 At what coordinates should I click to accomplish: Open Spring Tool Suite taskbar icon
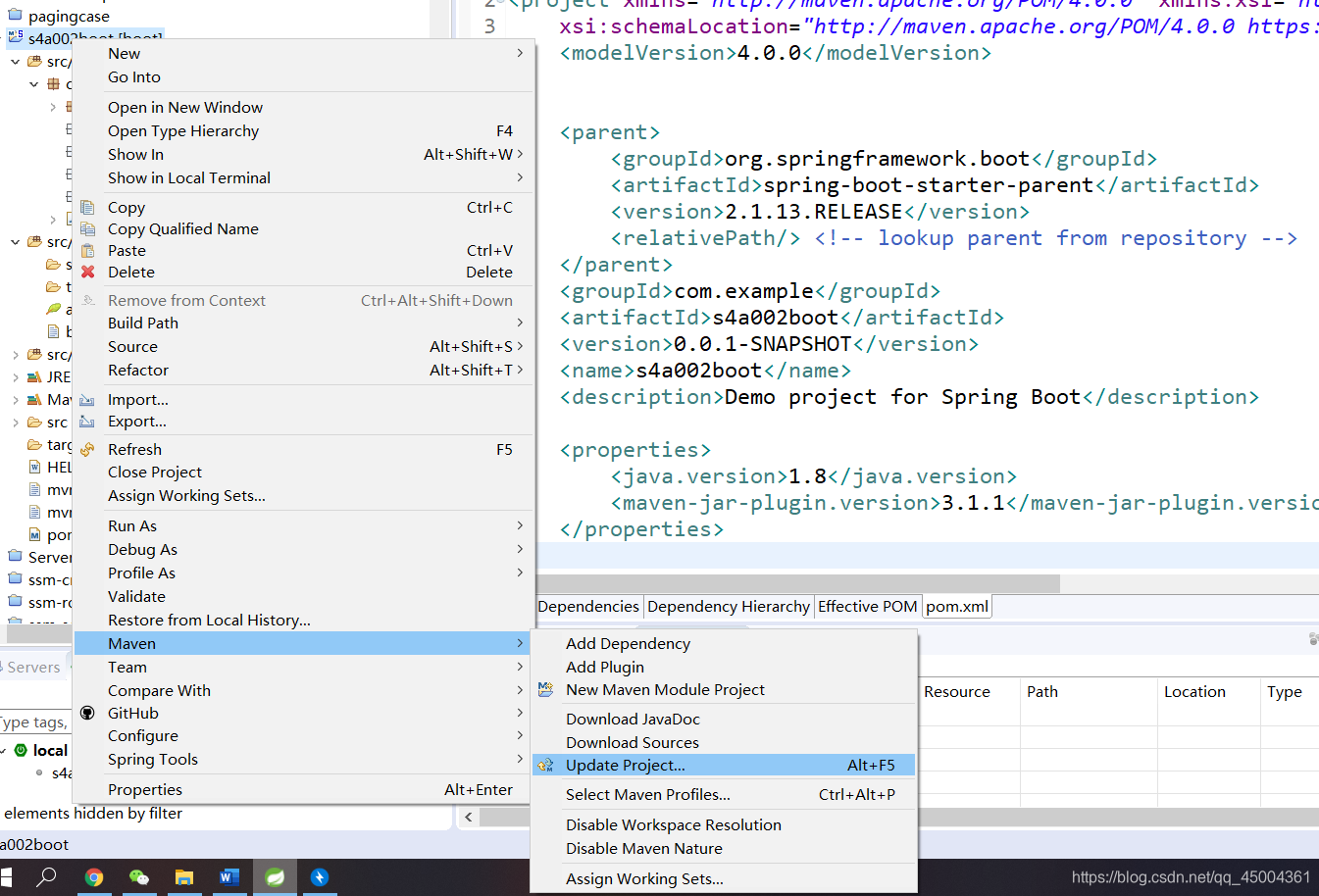click(x=275, y=877)
